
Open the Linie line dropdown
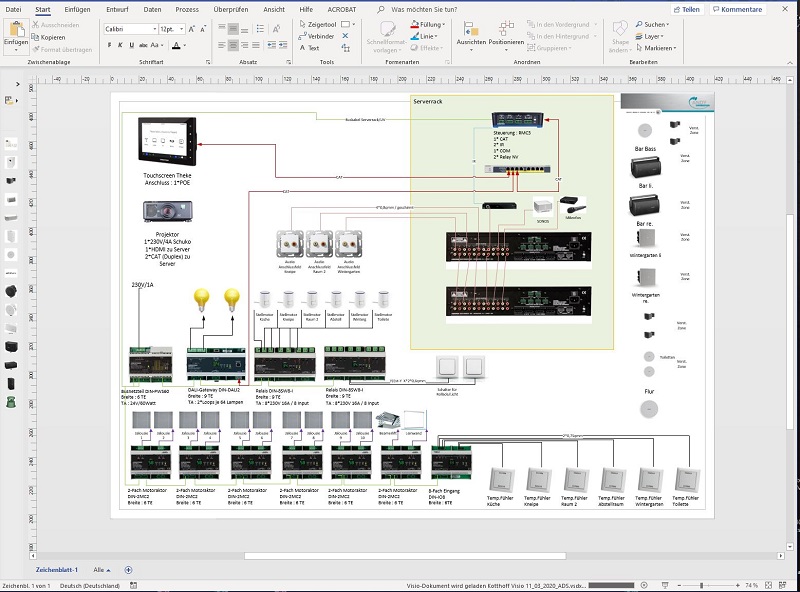point(424,36)
